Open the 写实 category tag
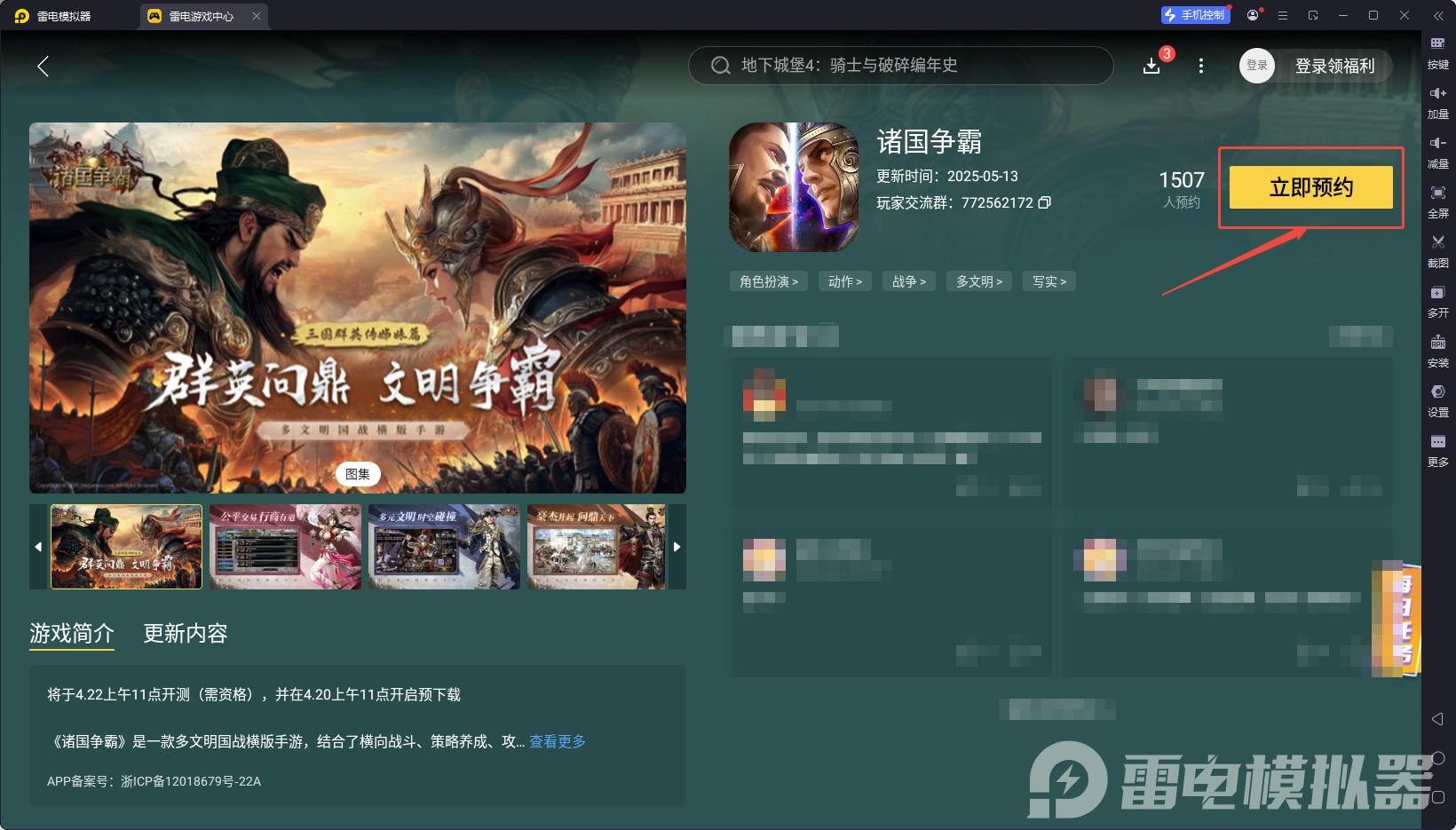The height and width of the screenshot is (830, 1456). coord(1049,281)
